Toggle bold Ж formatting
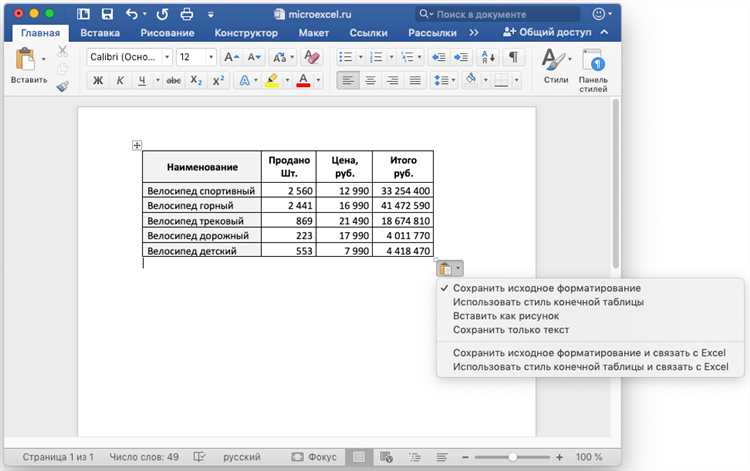The height and width of the screenshot is (471, 750). click(98, 80)
